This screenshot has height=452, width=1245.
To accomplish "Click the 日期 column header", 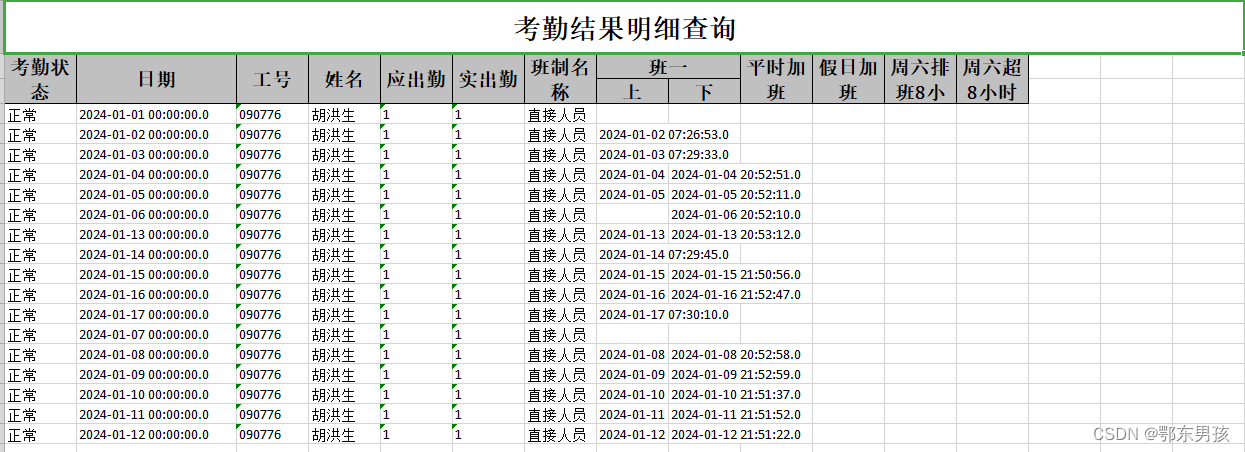I will tap(157, 79).
